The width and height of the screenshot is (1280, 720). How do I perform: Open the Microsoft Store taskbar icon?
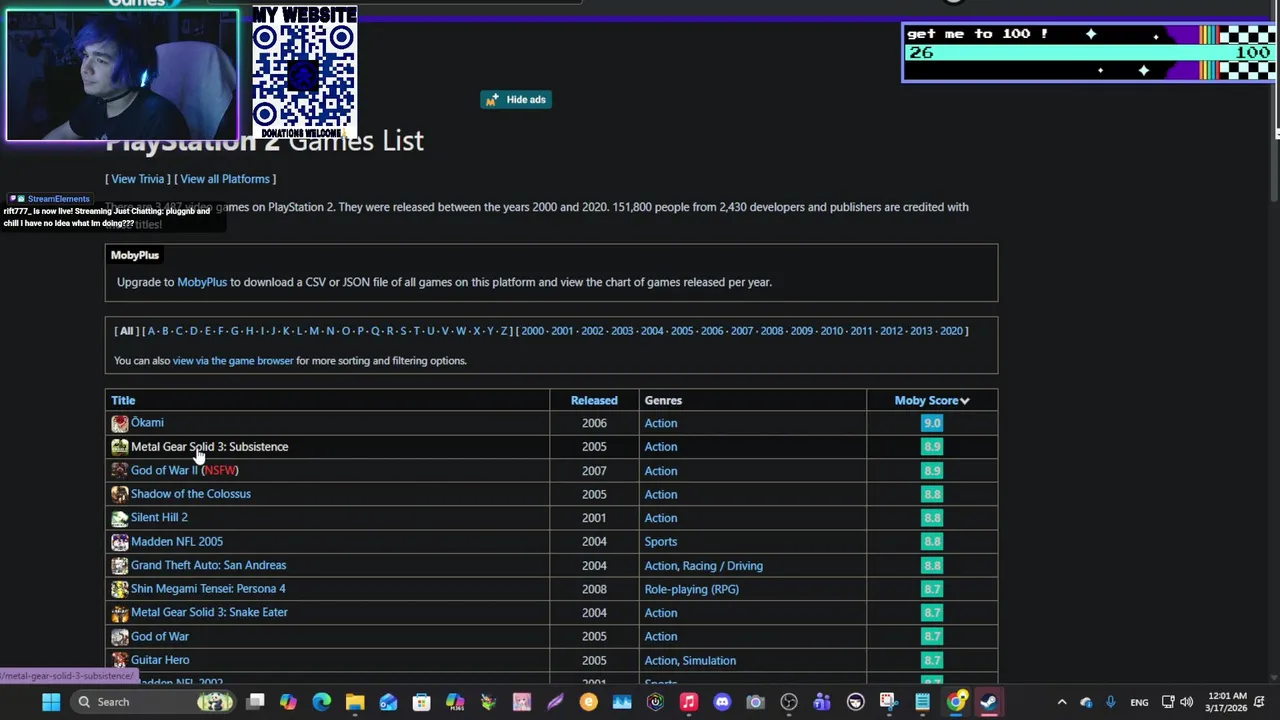(x=421, y=702)
